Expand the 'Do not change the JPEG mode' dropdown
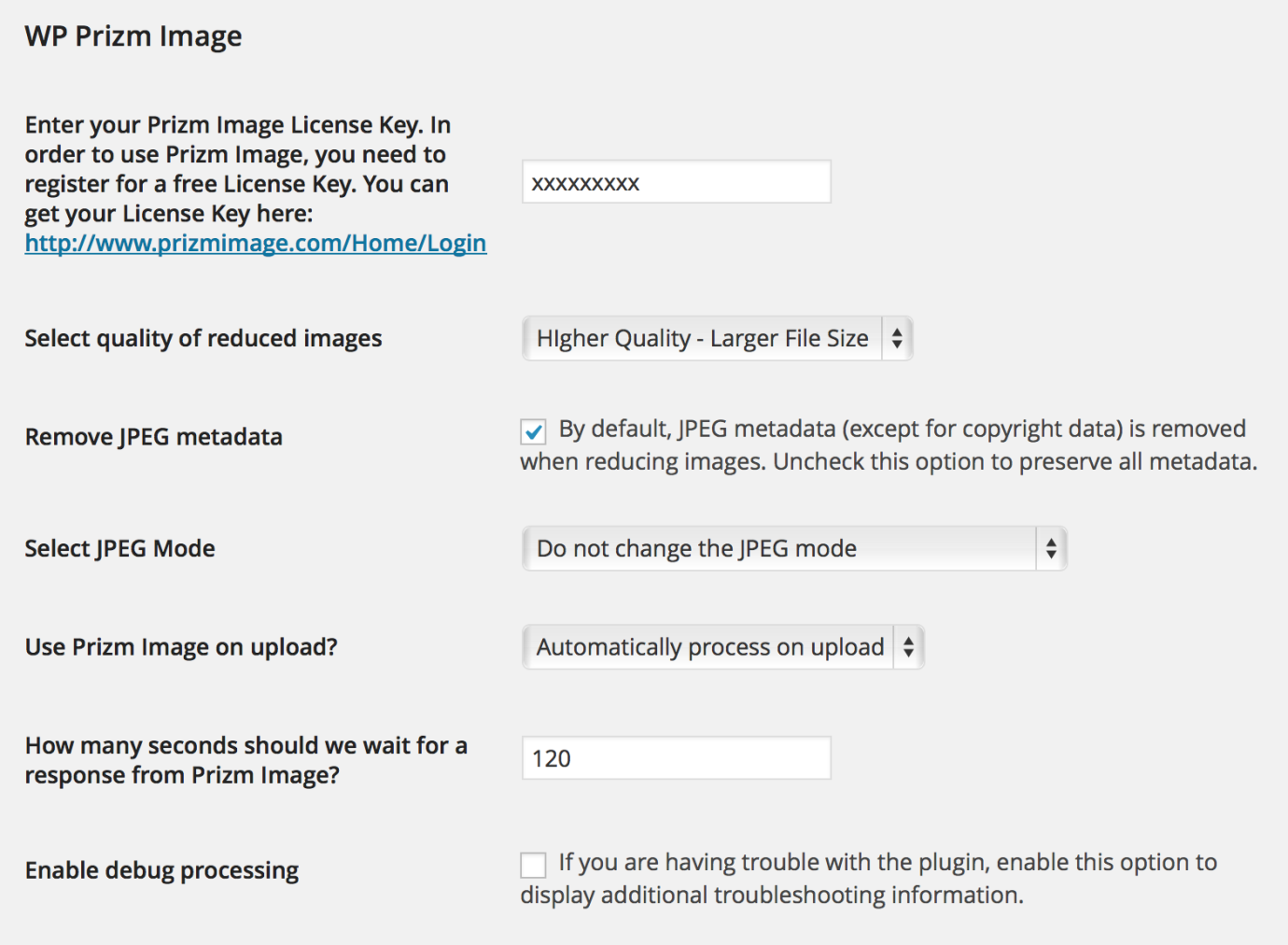The image size is (1288, 945). pos(779,548)
